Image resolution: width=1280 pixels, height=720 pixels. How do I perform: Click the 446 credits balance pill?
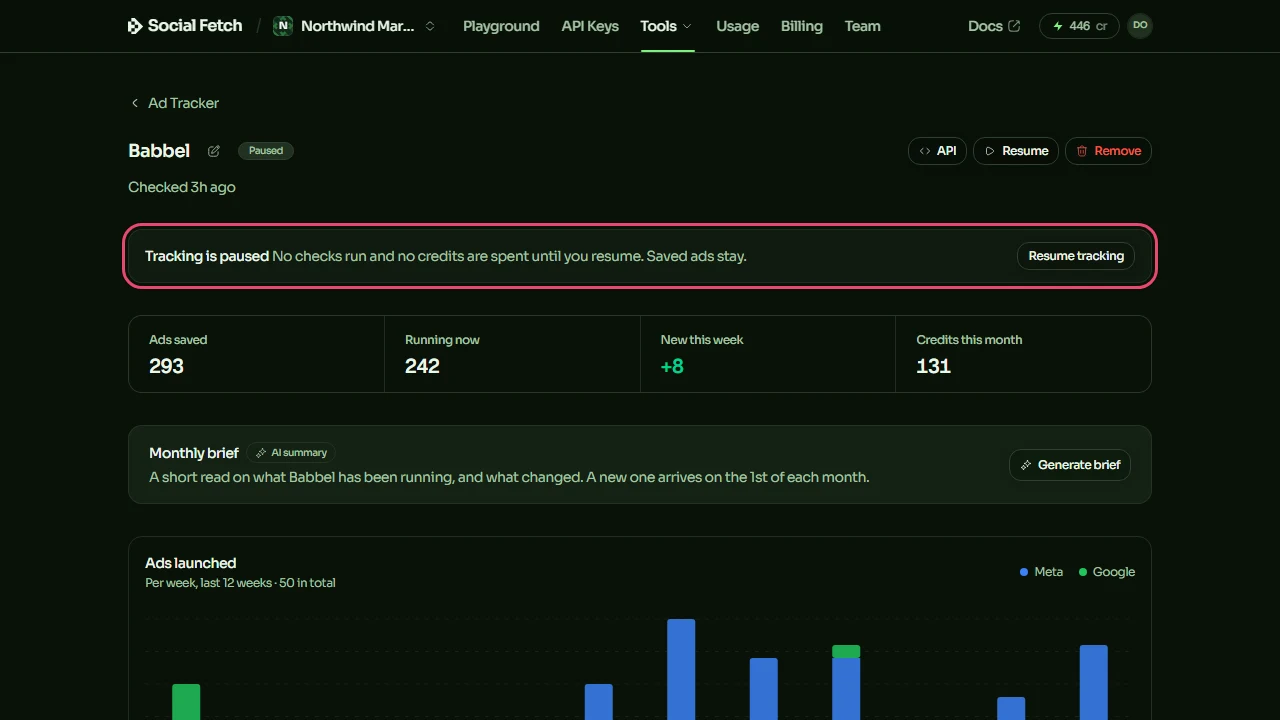(x=1079, y=26)
